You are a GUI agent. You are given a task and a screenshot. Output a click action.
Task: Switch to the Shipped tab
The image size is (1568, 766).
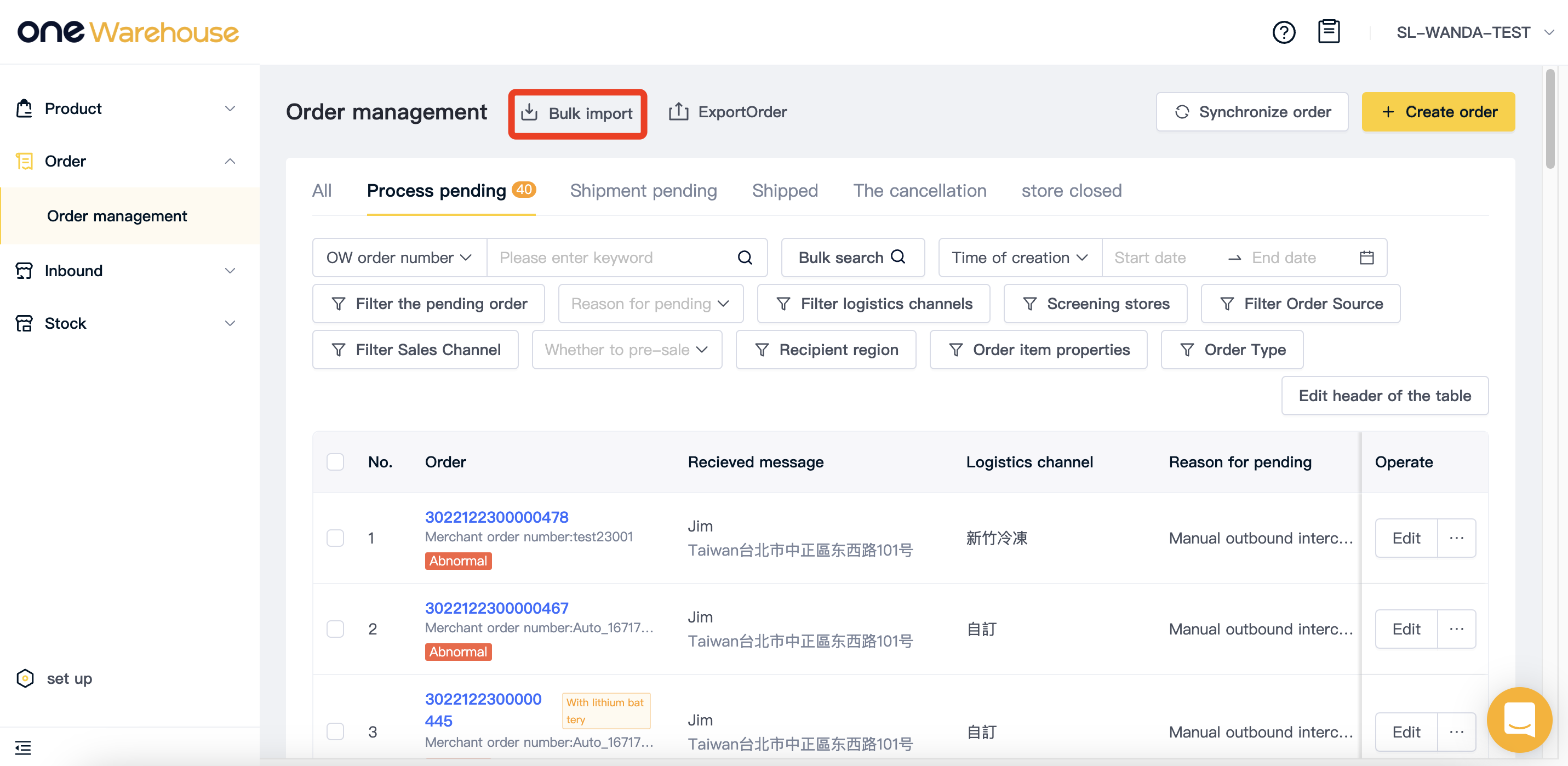point(785,191)
